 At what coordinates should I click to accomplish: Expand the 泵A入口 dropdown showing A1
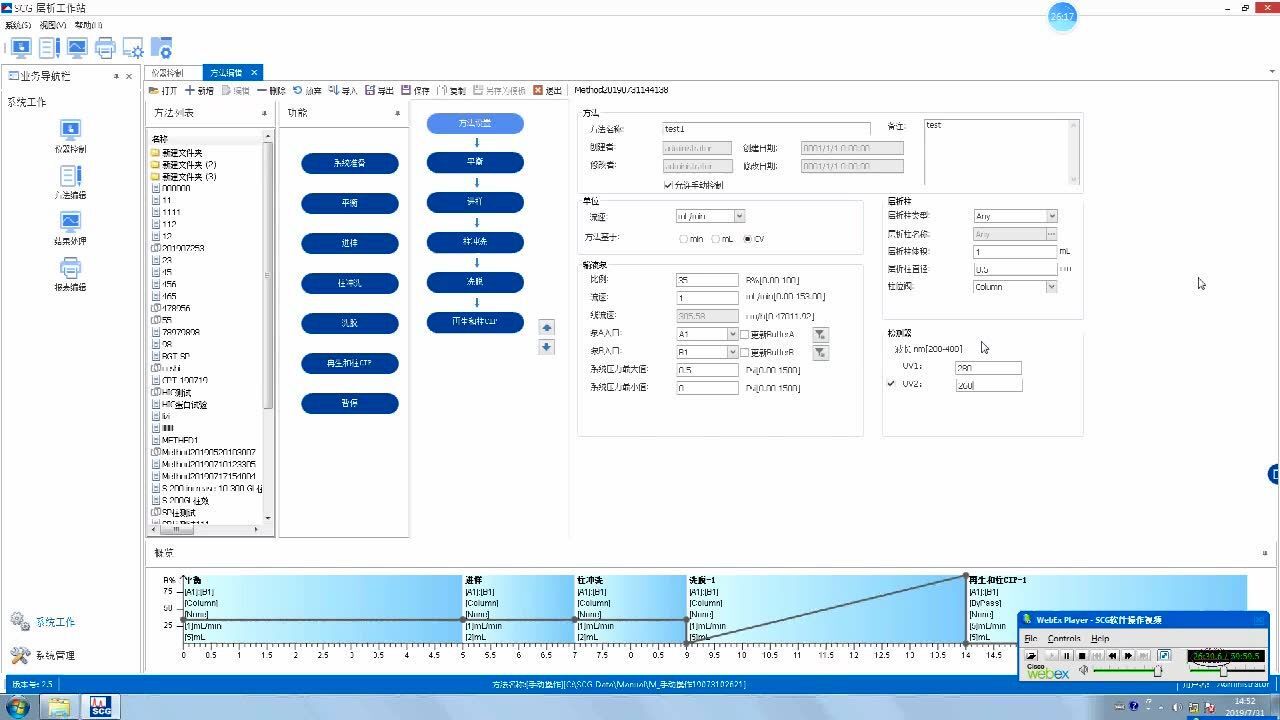click(732, 334)
